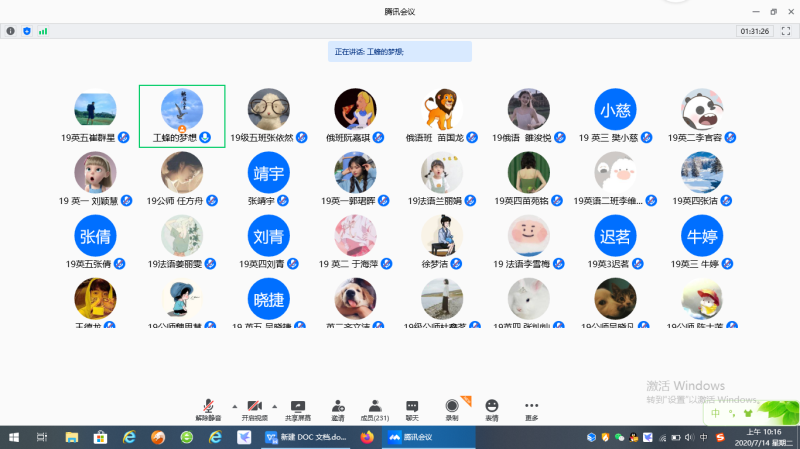This screenshot has width=800, height=449.
Task: Open the 更多 more options menu
Action: [531, 406]
